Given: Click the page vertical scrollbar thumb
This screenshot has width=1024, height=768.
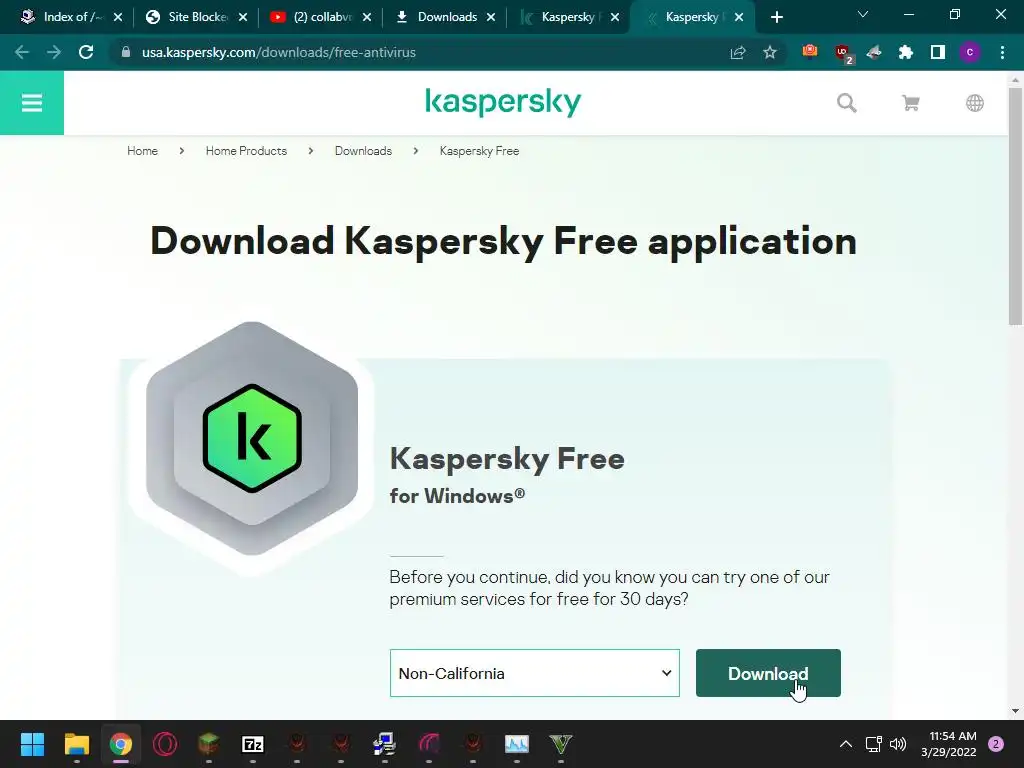Looking at the screenshot, I should [x=1015, y=206].
